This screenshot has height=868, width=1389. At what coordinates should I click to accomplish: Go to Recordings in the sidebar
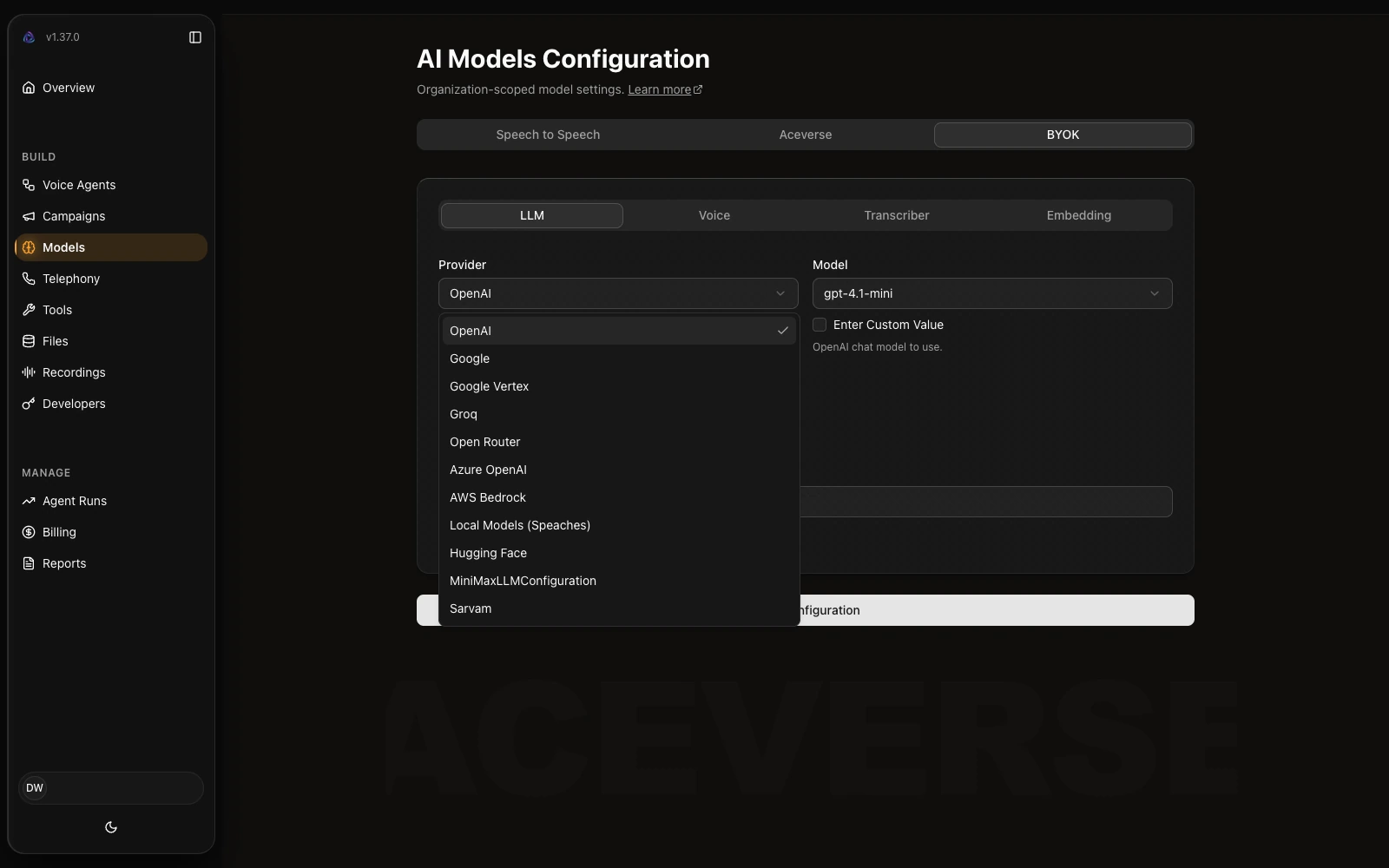point(111,372)
